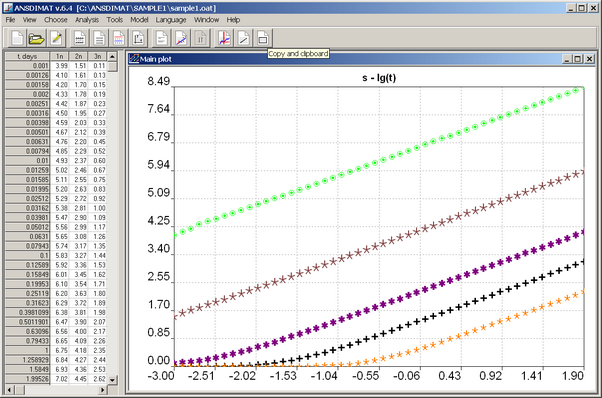
Task: Click the icon with red vertical line and blue curve
Action: 224,38
